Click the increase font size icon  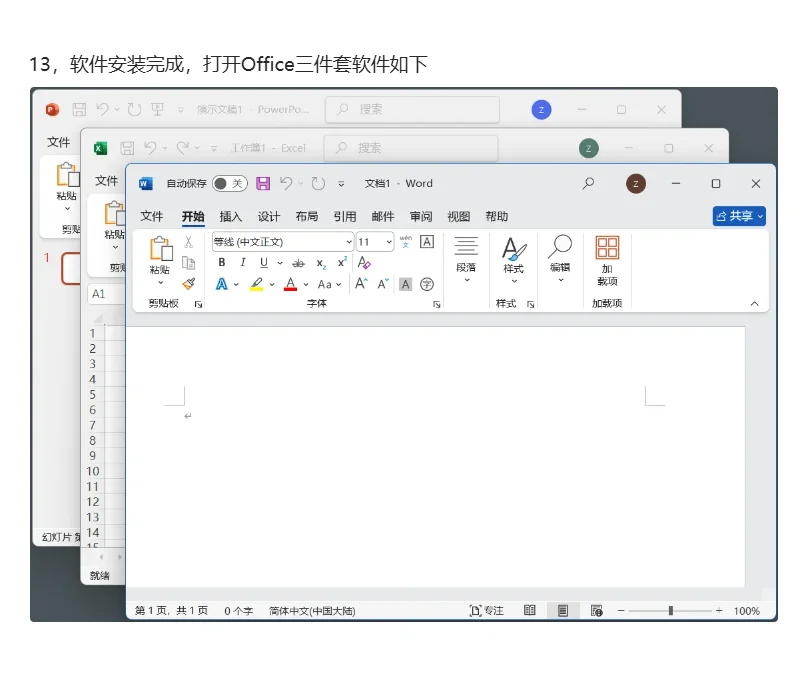tap(359, 282)
